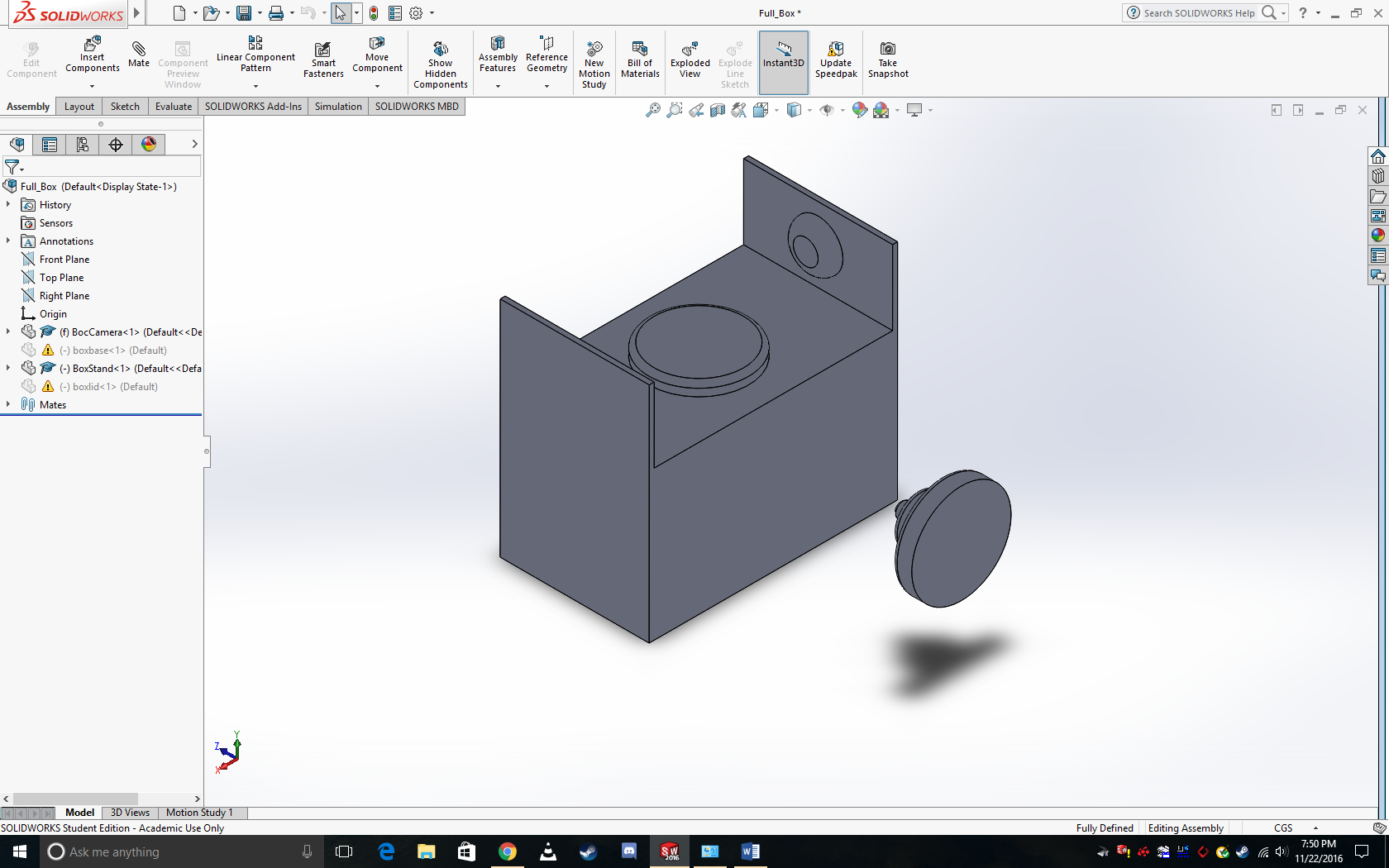The image size is (1389, 868).
Task: Toggle the rebuild traffic light icon
Action: click(374, 13)
